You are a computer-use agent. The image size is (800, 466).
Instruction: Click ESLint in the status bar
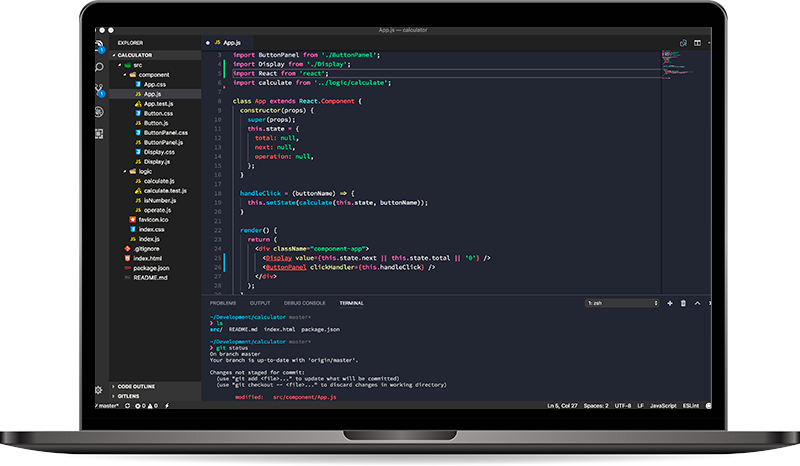point(691,406)
